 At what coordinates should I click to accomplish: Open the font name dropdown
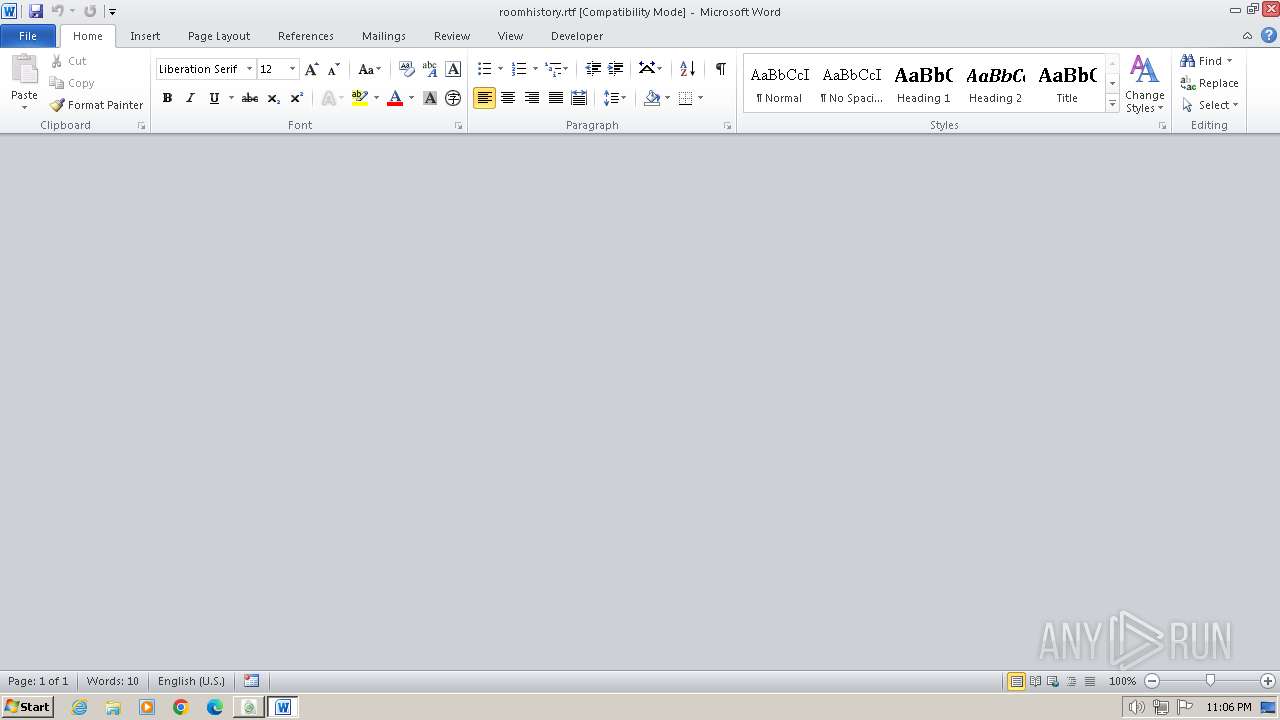point(249,69)
